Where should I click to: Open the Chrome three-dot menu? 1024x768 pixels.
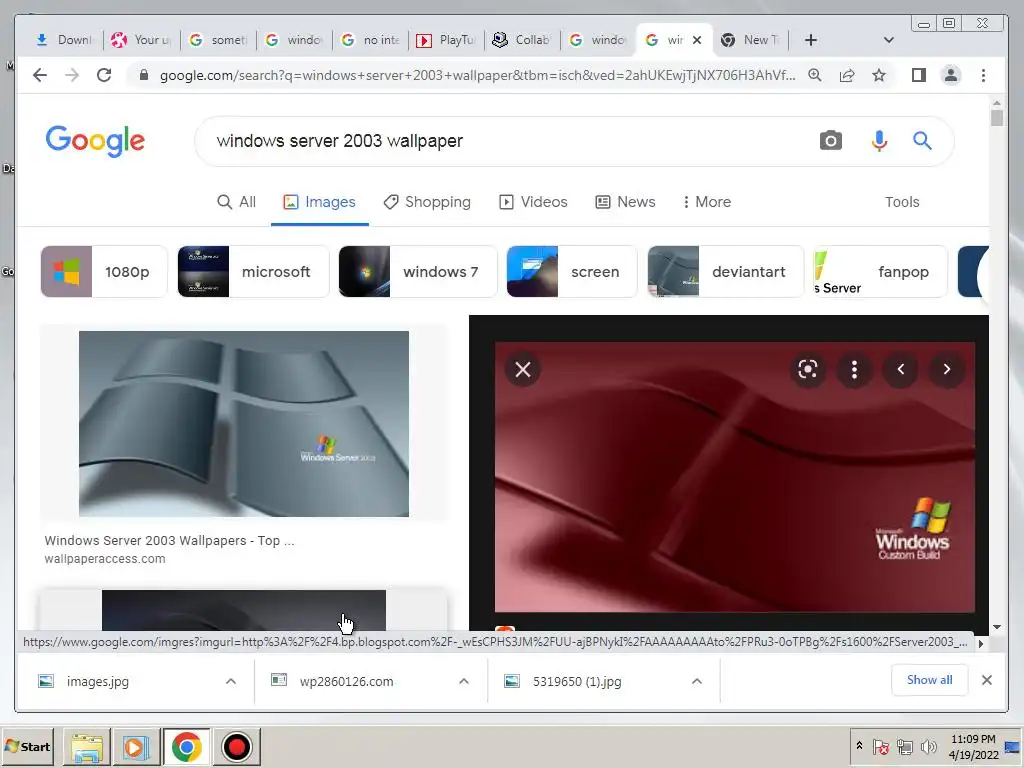pyautogui.click(x=984, y=75)
